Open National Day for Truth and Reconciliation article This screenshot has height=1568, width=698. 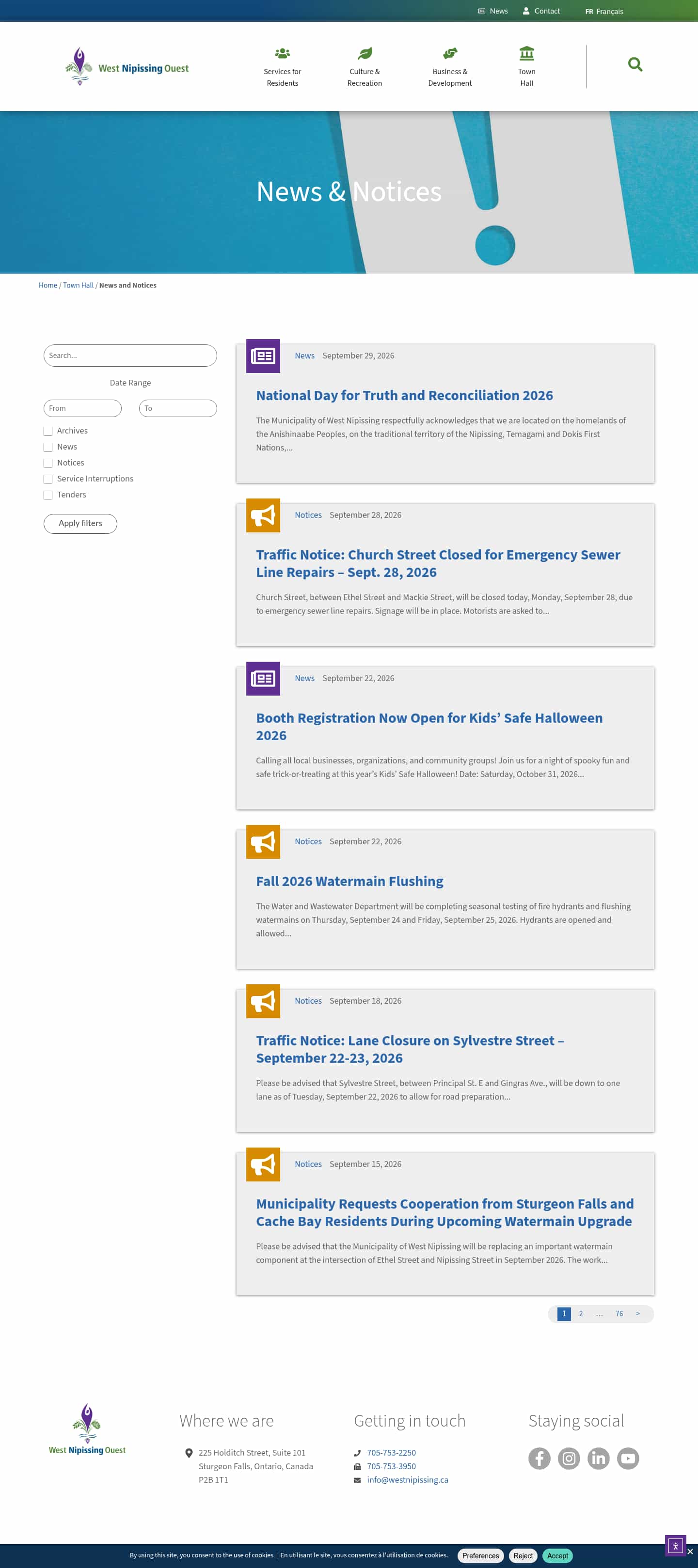click(404, 395)
